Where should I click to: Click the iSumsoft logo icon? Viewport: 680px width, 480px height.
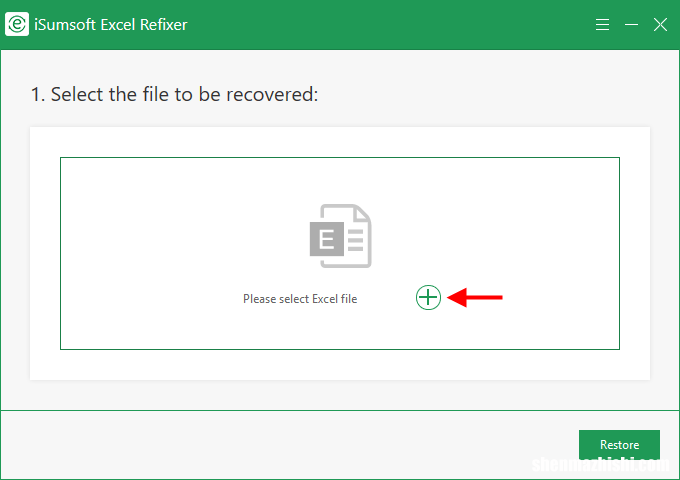17,24
